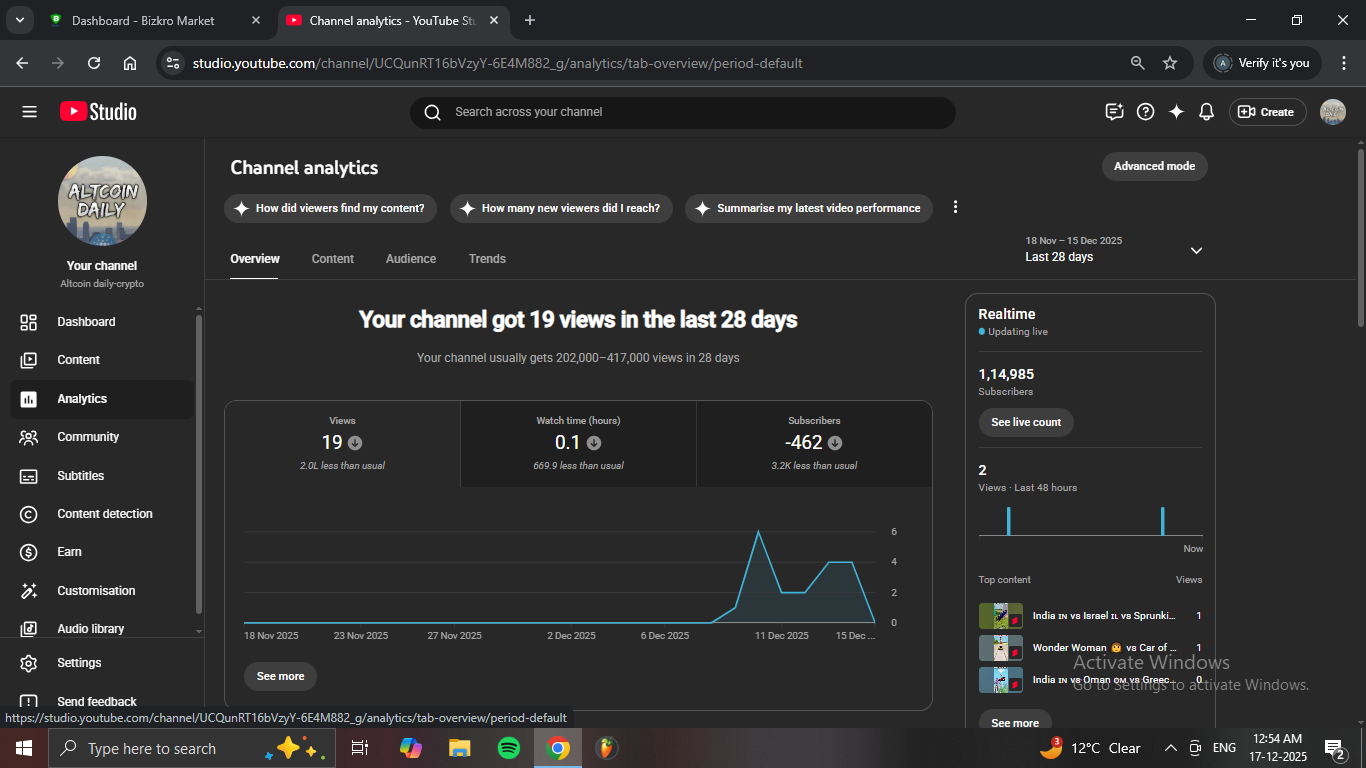
Task: Switch to the Trends tab
Action: tap(487, 259)
